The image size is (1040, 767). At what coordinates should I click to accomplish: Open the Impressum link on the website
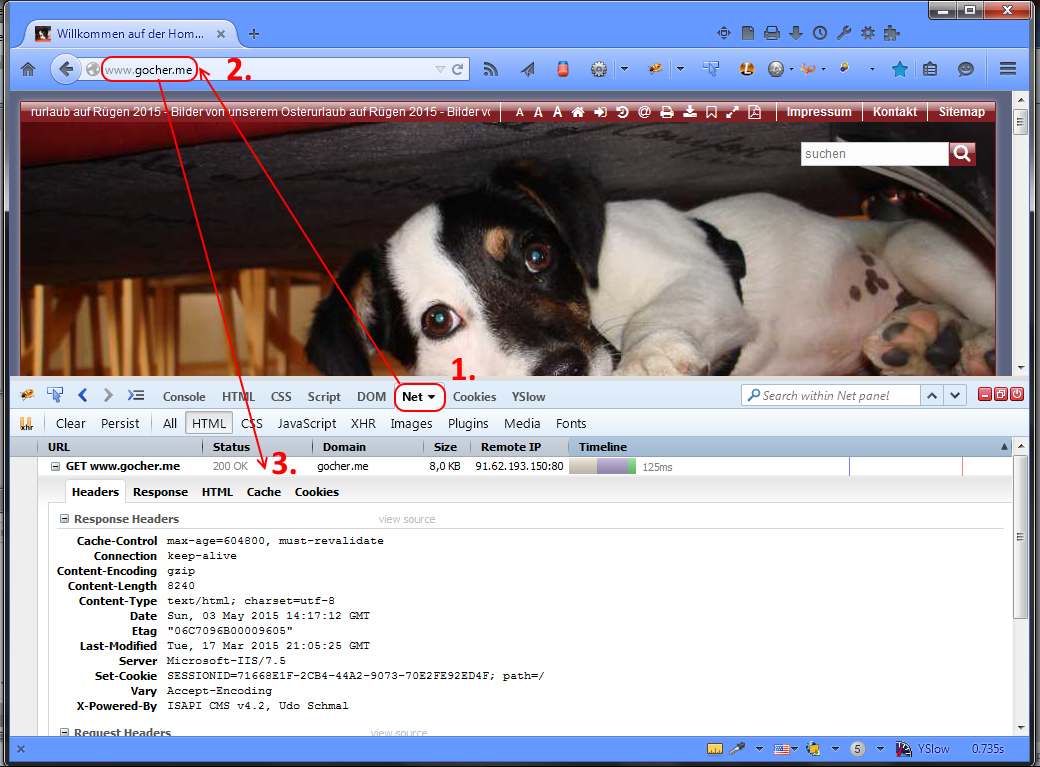point(818,112)
